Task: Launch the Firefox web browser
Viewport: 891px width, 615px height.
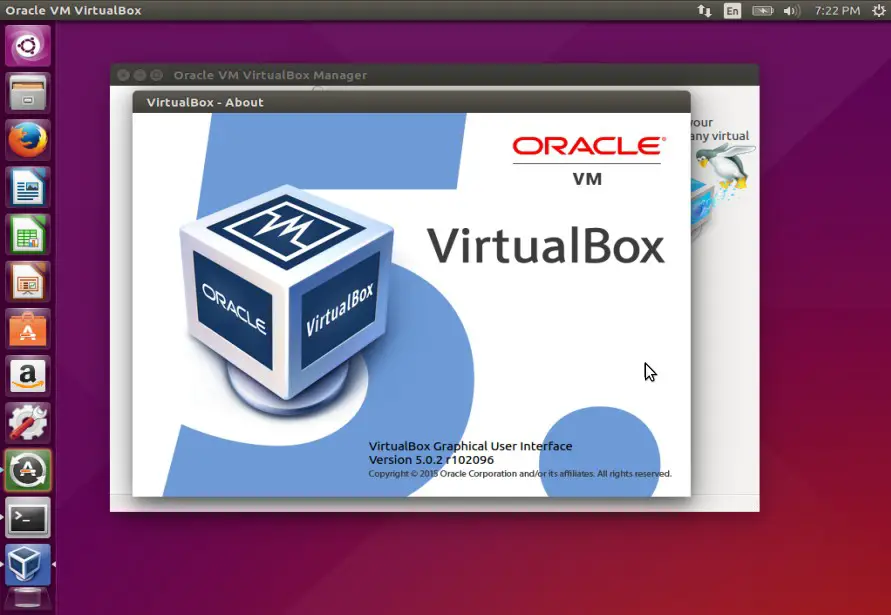Action: 28,140
